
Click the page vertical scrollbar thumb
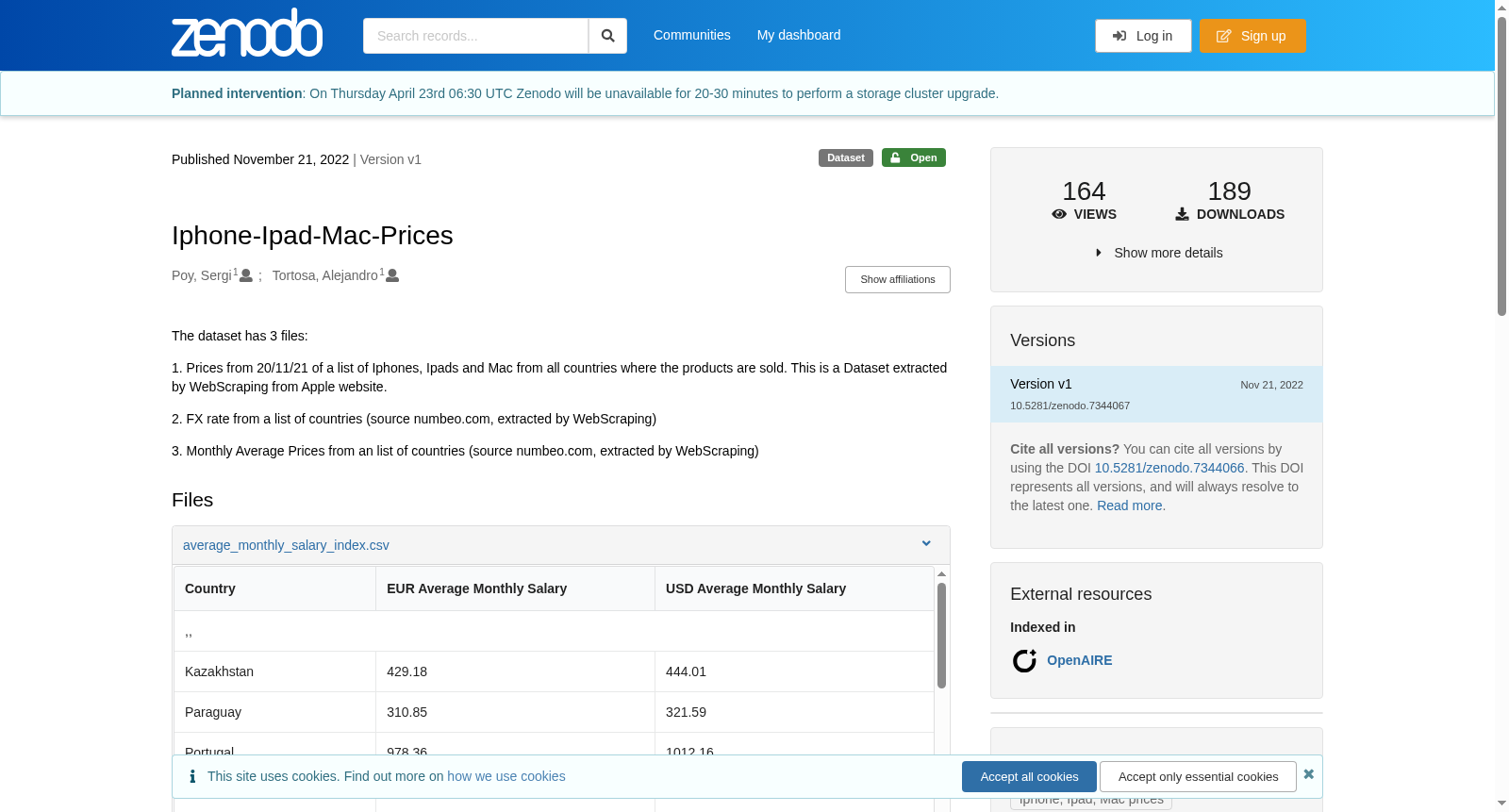pos(1501,165)
